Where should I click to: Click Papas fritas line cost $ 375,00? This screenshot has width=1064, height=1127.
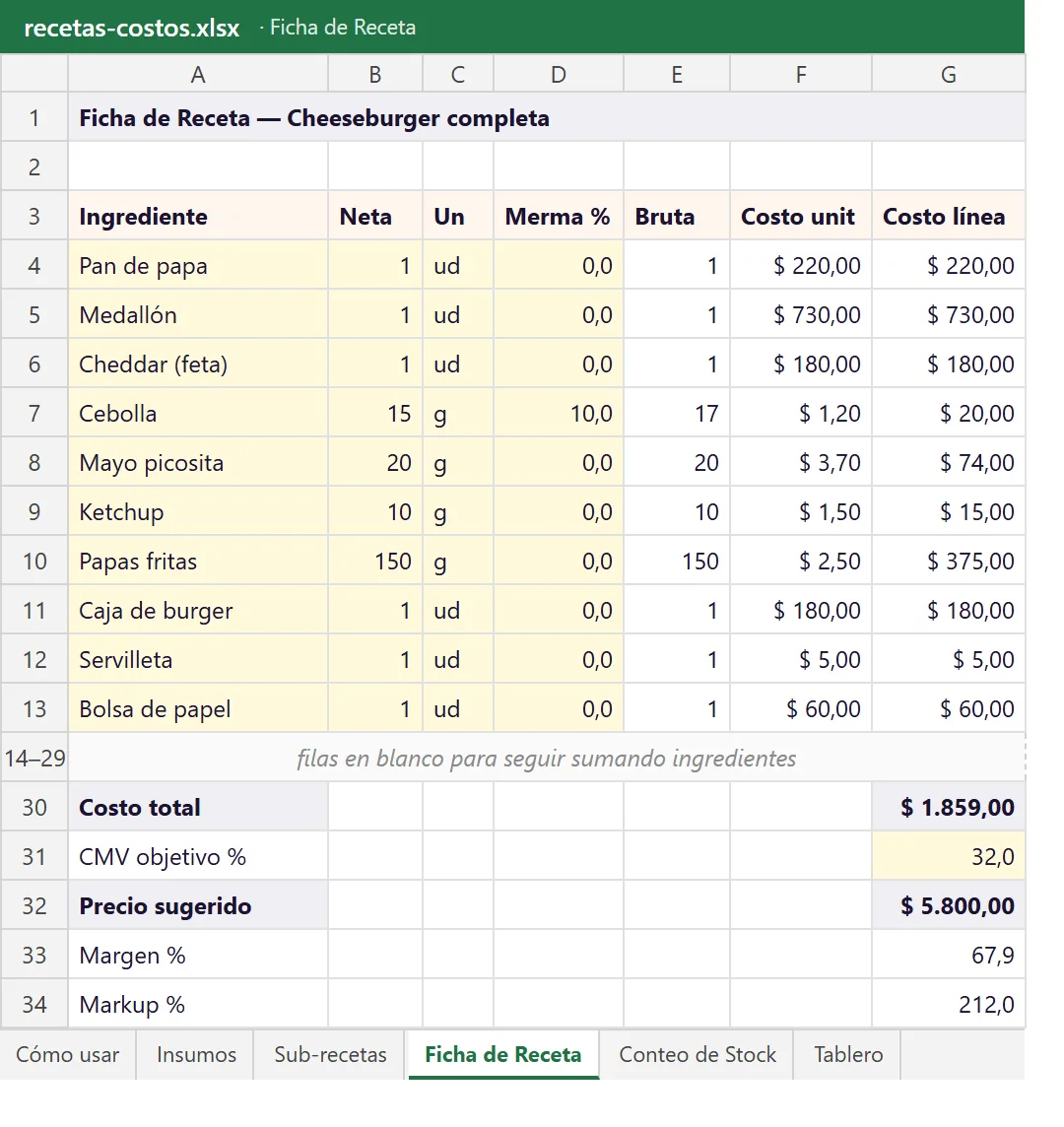point(949,561)
